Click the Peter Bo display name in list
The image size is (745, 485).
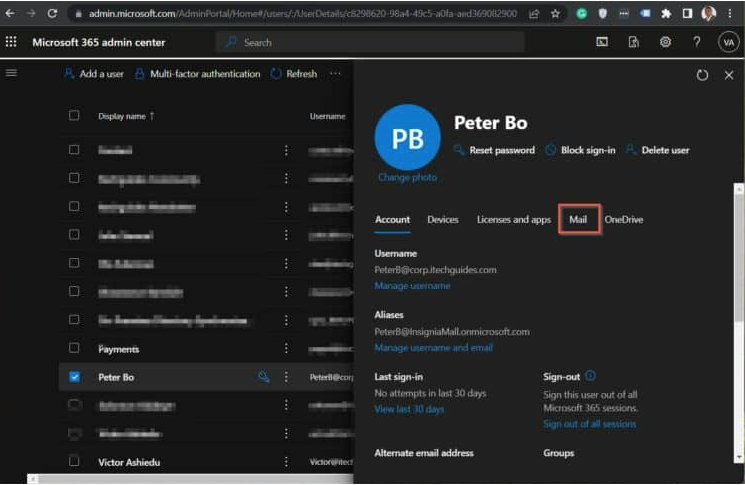pos(116,377)
